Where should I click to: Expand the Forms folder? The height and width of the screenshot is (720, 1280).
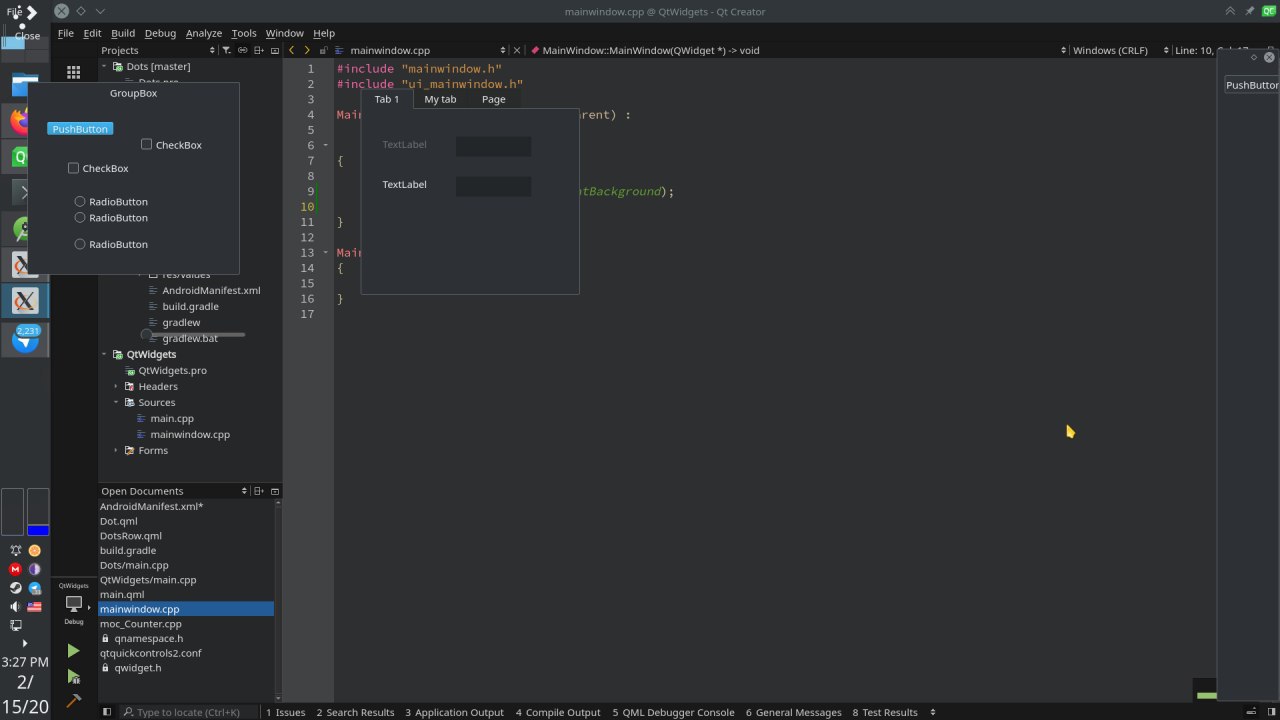pos(116,450)
